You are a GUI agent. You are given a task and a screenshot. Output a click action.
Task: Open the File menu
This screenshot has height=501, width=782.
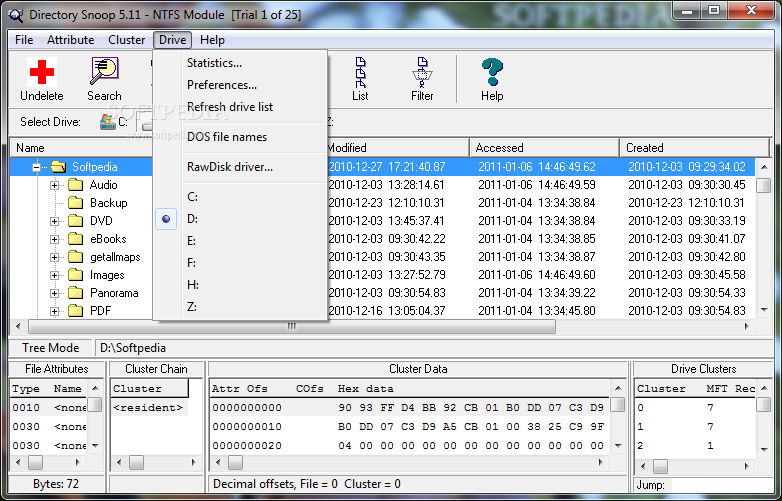24,40
